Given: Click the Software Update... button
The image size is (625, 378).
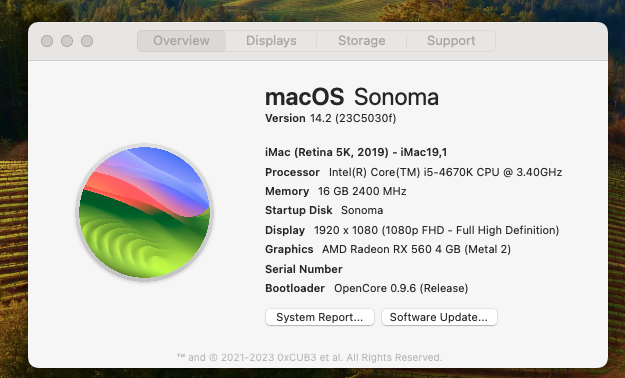Looking at the screenshot, I should [439, 317].
